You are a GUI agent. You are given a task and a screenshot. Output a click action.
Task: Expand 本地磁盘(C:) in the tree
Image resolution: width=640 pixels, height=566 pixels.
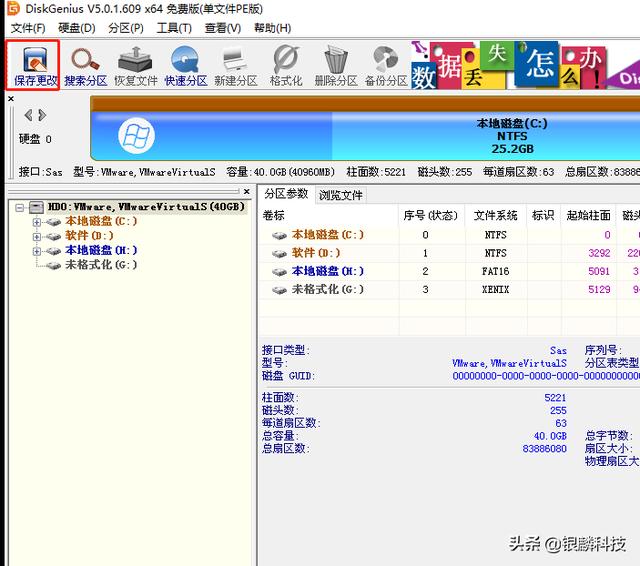click(37, 222)
